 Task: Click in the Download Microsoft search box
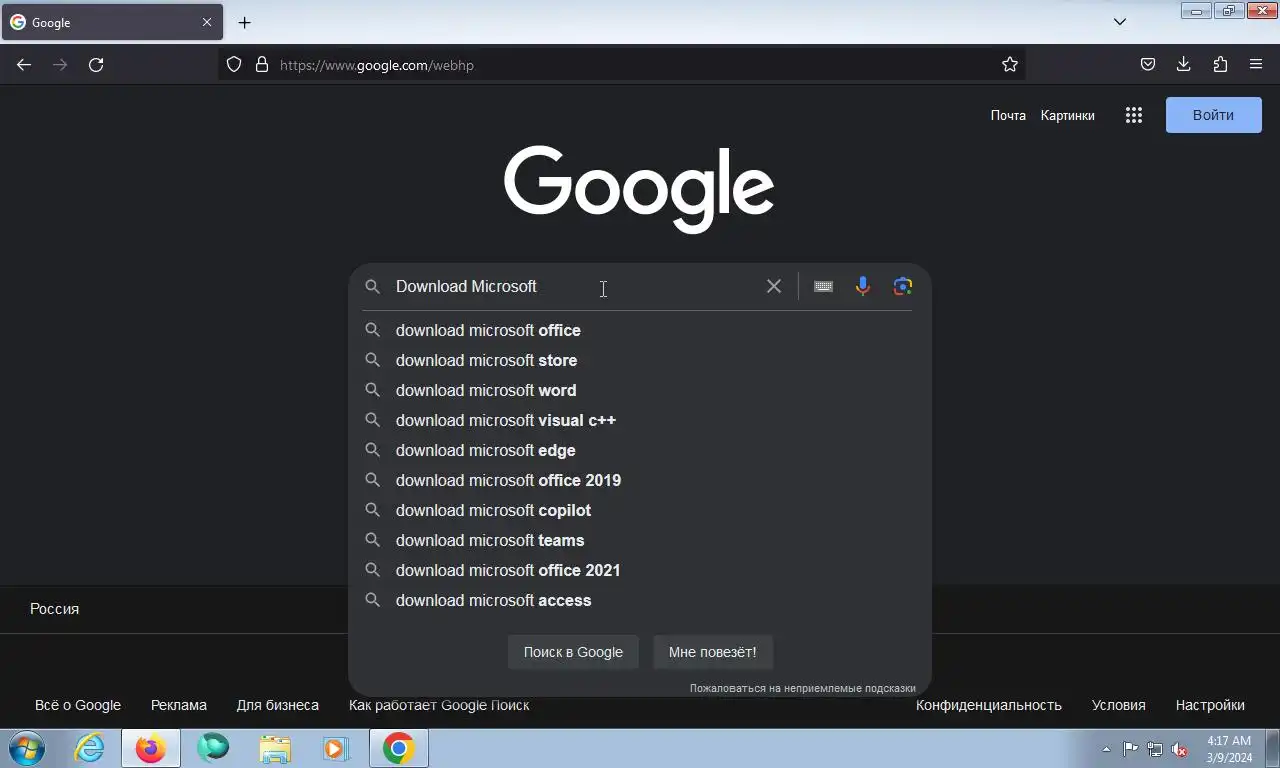(575, 286)
